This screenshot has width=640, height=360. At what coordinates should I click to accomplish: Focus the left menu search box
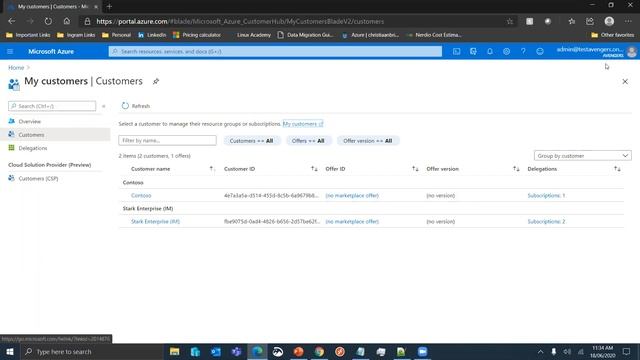pyautogui.click(x=52, y=106)
